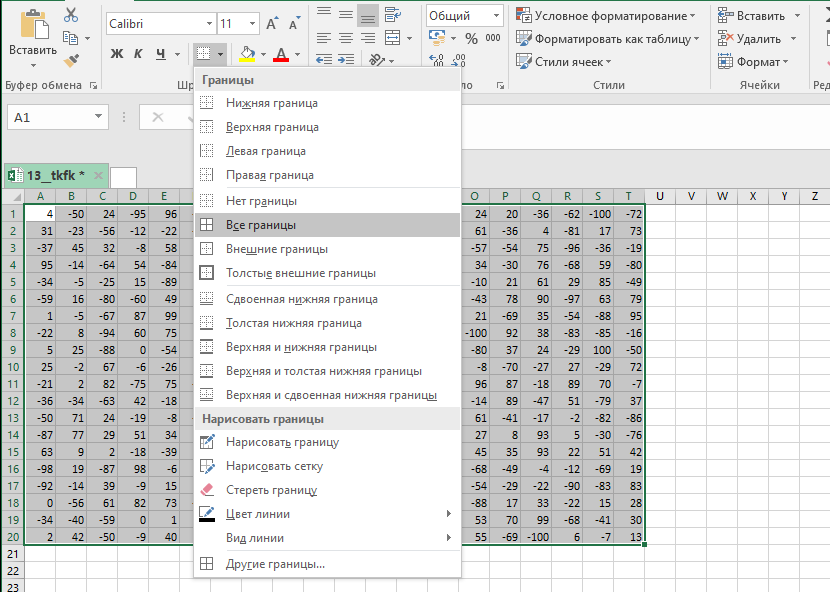Select 'Все границы' from borders menu
Image resolution: width=830 pixels, height=592 pixels.
coord(261,225)
